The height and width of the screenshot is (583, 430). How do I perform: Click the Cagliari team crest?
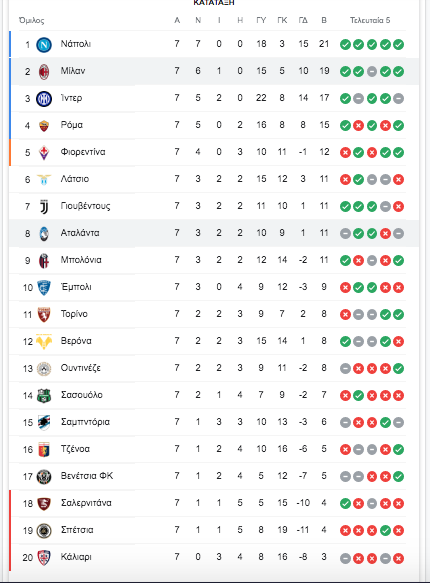point(44,557)
